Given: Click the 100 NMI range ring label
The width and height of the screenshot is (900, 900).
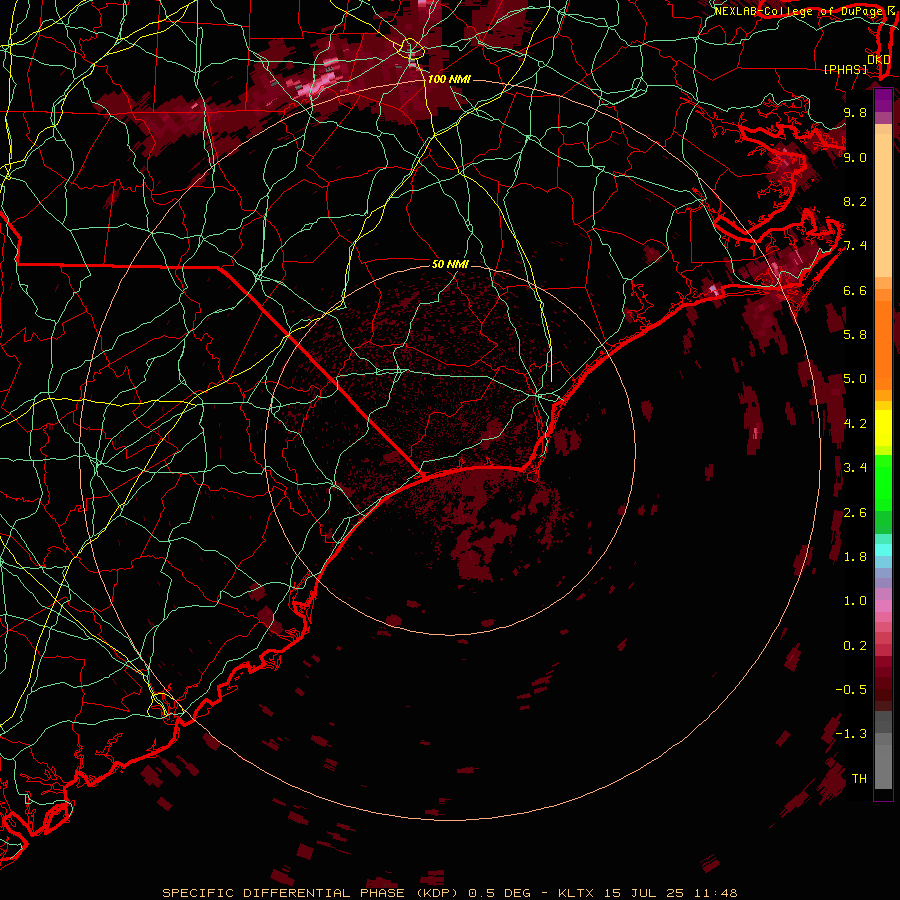Looking at the screenshot, I should click(x=449, y=79).
